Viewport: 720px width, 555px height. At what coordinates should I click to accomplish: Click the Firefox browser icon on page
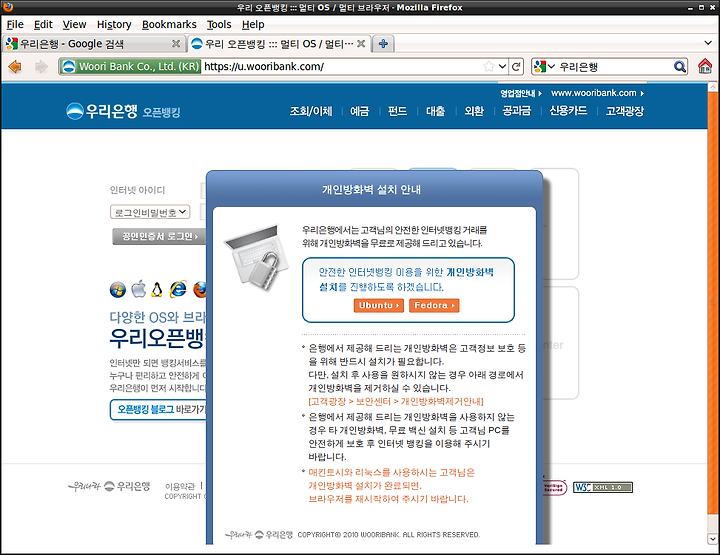click(x=200, y=289)
